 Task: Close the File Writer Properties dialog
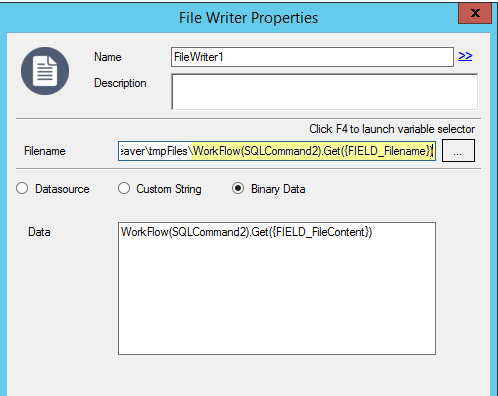click(x=475, y=13)
